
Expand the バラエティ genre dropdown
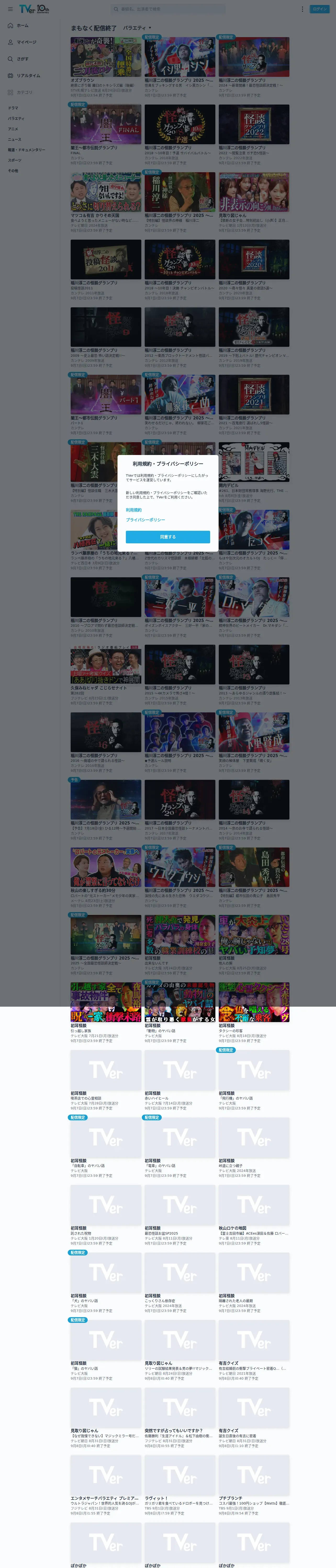[x=137, y=28]
